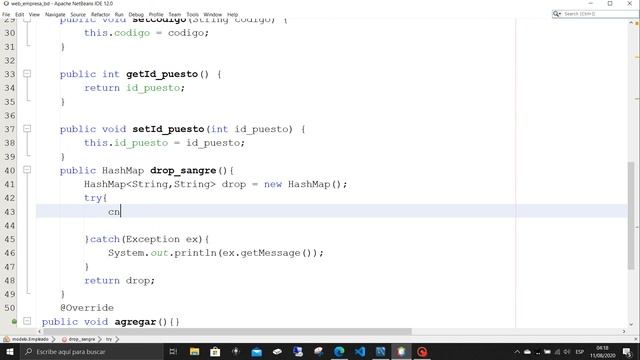
Task: Click the volume icon in system tray
Action: [567, 352]
